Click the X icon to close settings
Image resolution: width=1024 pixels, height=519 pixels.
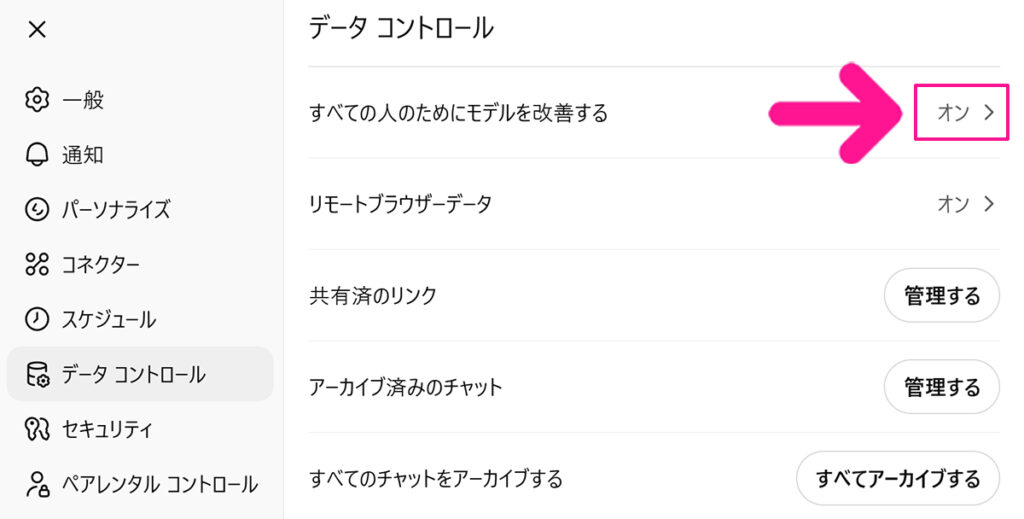(x=37, y=30)
